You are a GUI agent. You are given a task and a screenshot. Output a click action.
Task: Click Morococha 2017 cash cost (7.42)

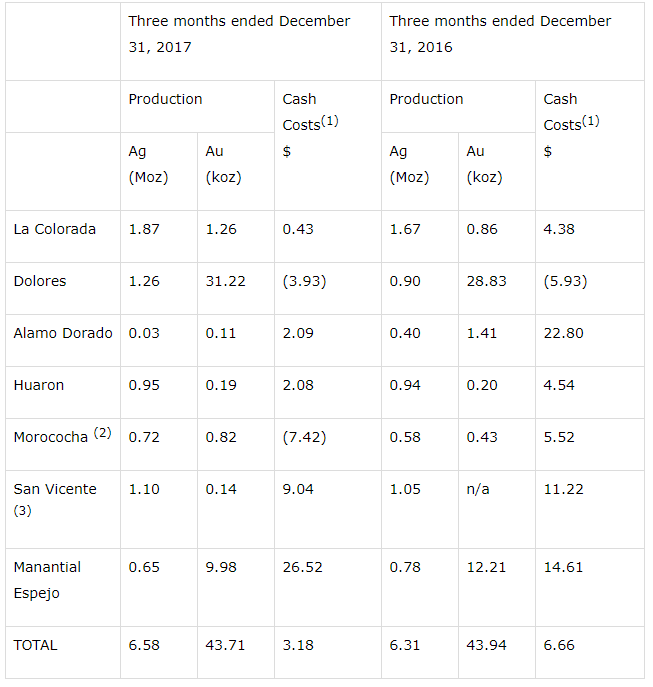pyautogui.click(x=304, y=437)
